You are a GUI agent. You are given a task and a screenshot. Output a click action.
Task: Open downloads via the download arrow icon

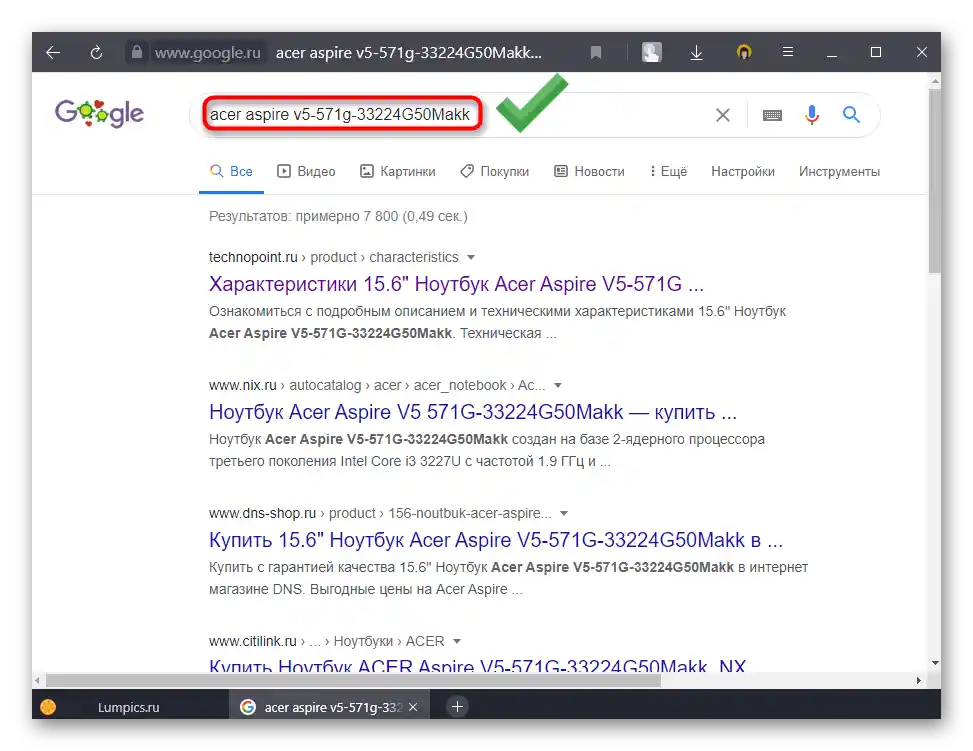coord(696,53)
